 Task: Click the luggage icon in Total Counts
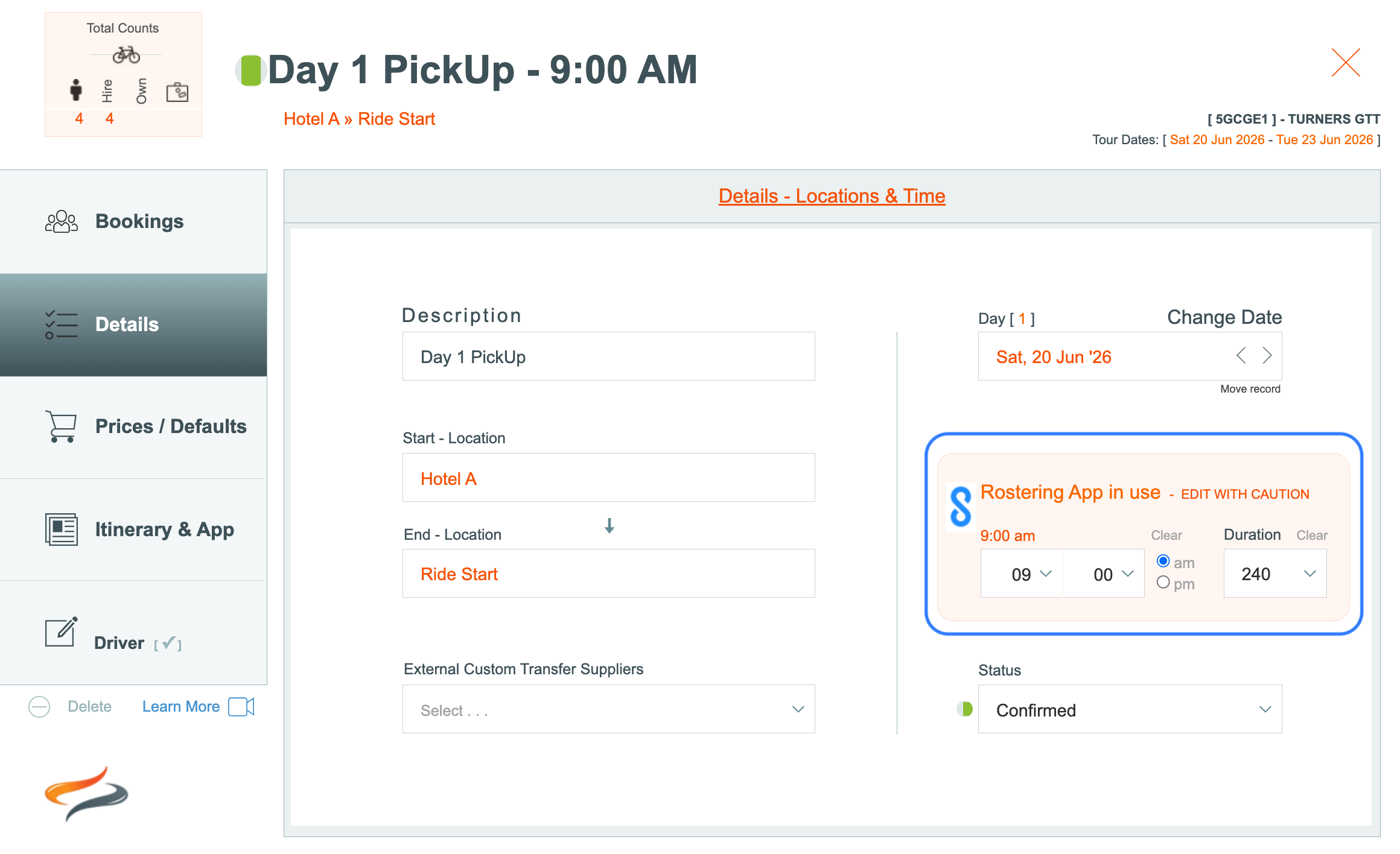177,92
